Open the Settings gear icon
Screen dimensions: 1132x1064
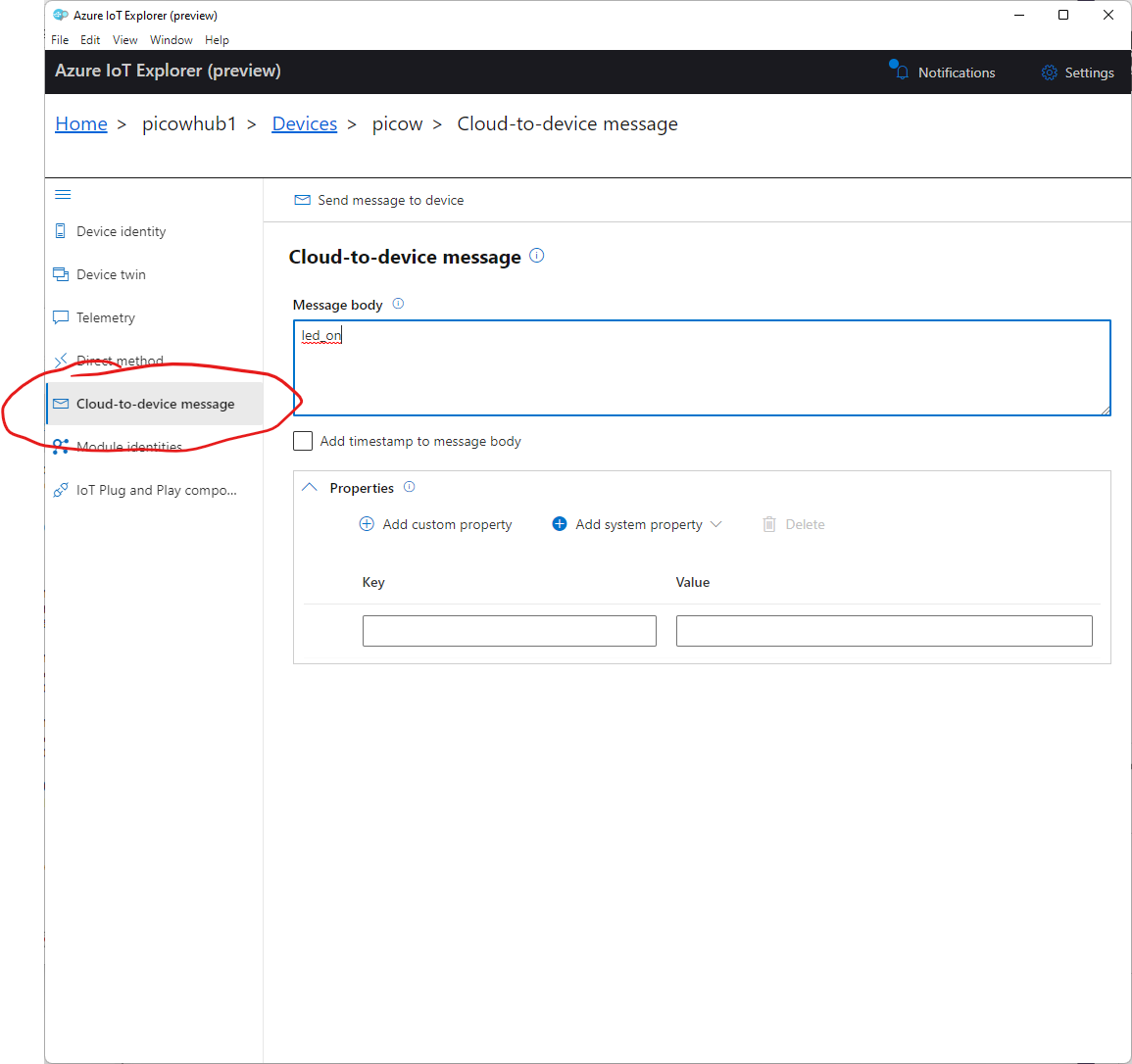coord(1049,73)
